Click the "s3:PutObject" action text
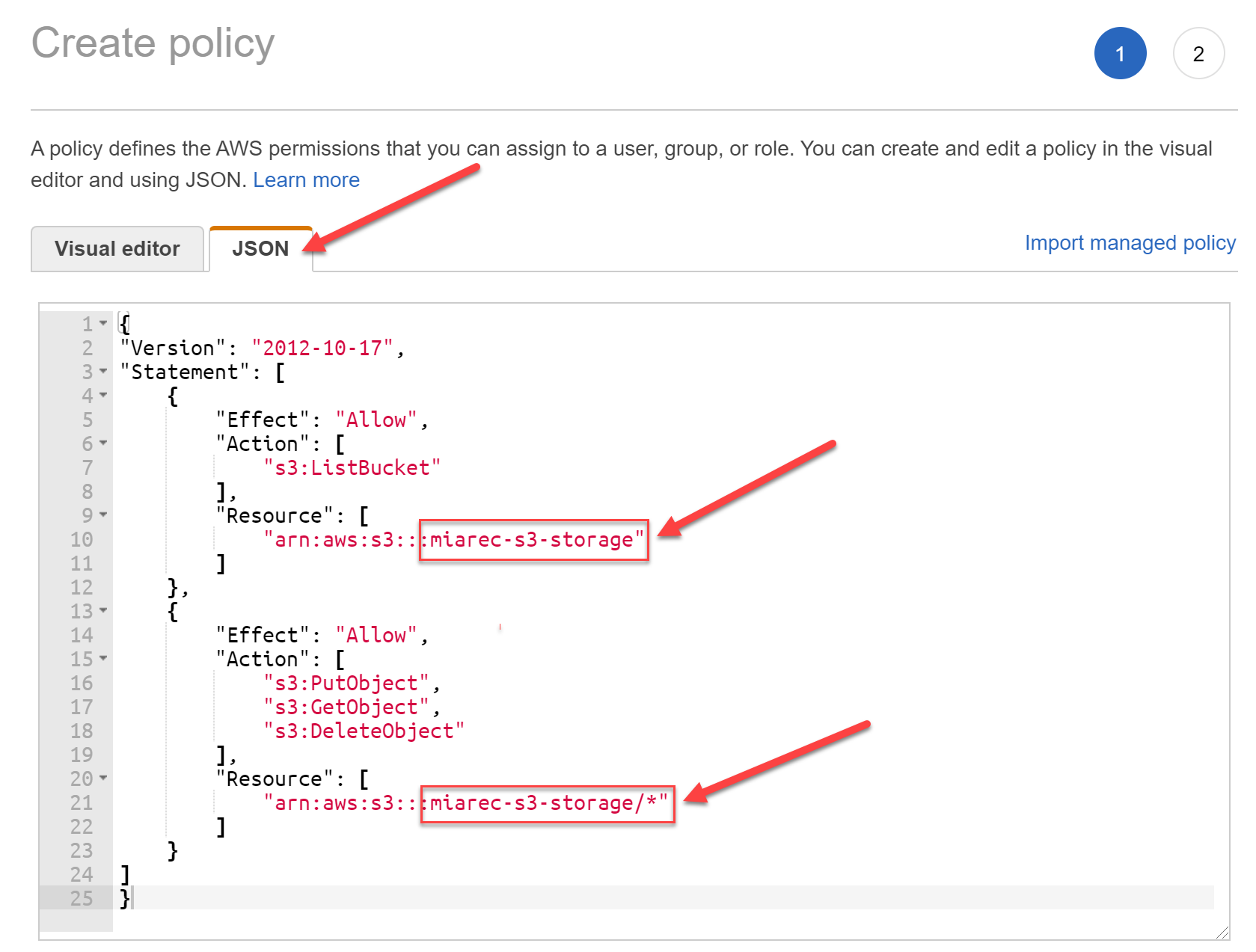Viewport: 1256px width, 952px height. [x=346, y=683]
